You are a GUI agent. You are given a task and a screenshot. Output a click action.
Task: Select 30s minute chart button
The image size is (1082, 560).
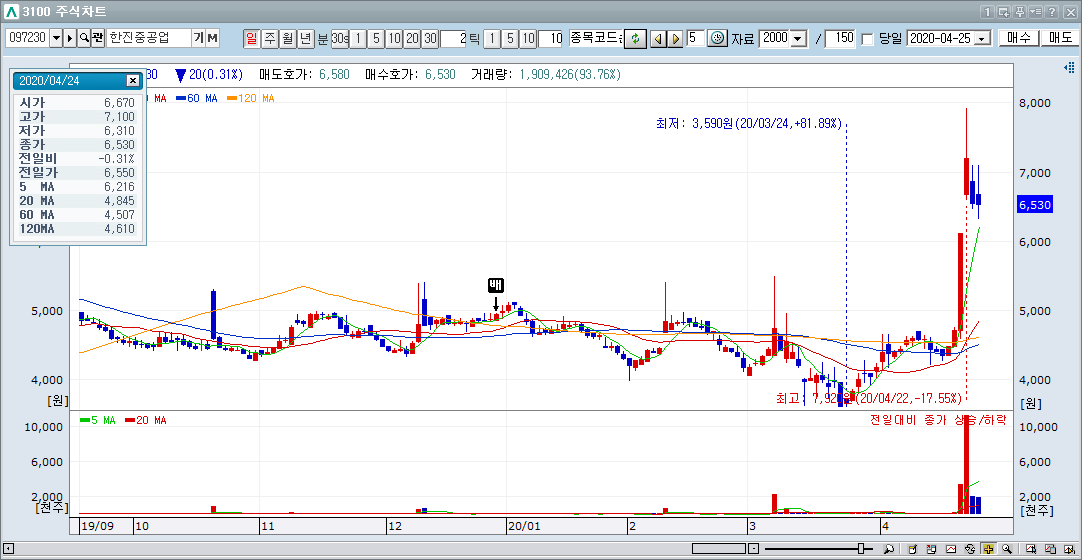click(340, 39)
